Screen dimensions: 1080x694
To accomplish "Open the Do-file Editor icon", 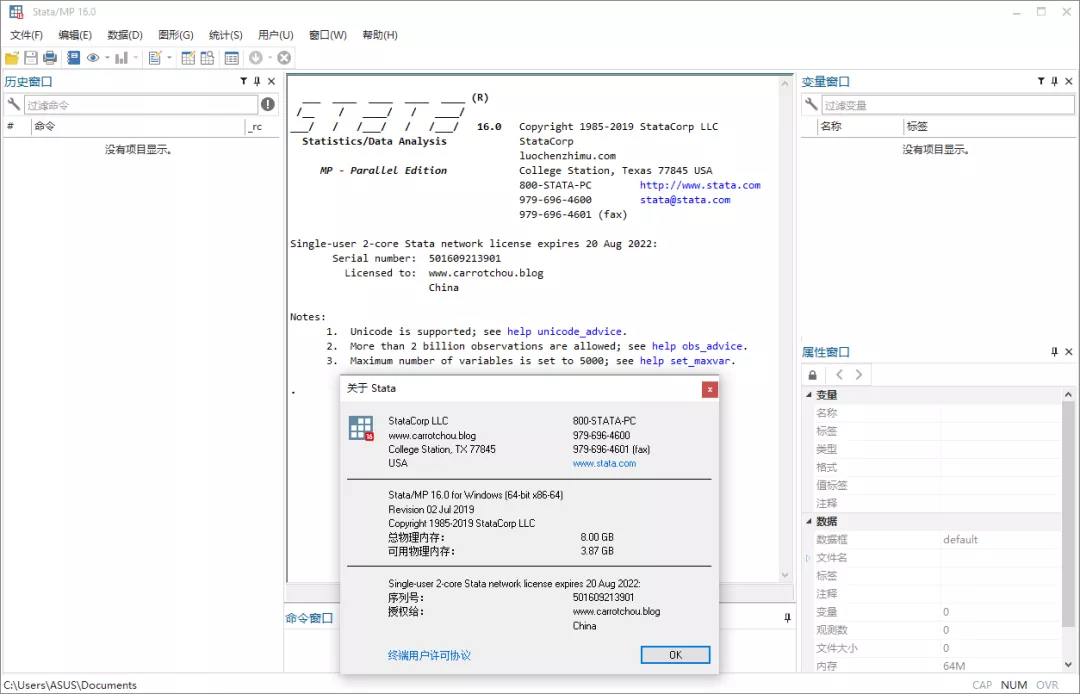I will pos(155,59).
